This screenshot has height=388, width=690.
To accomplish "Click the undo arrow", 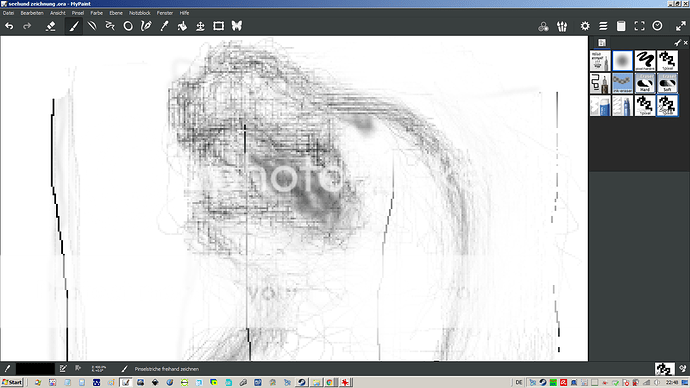I will (x=9, y=26).
